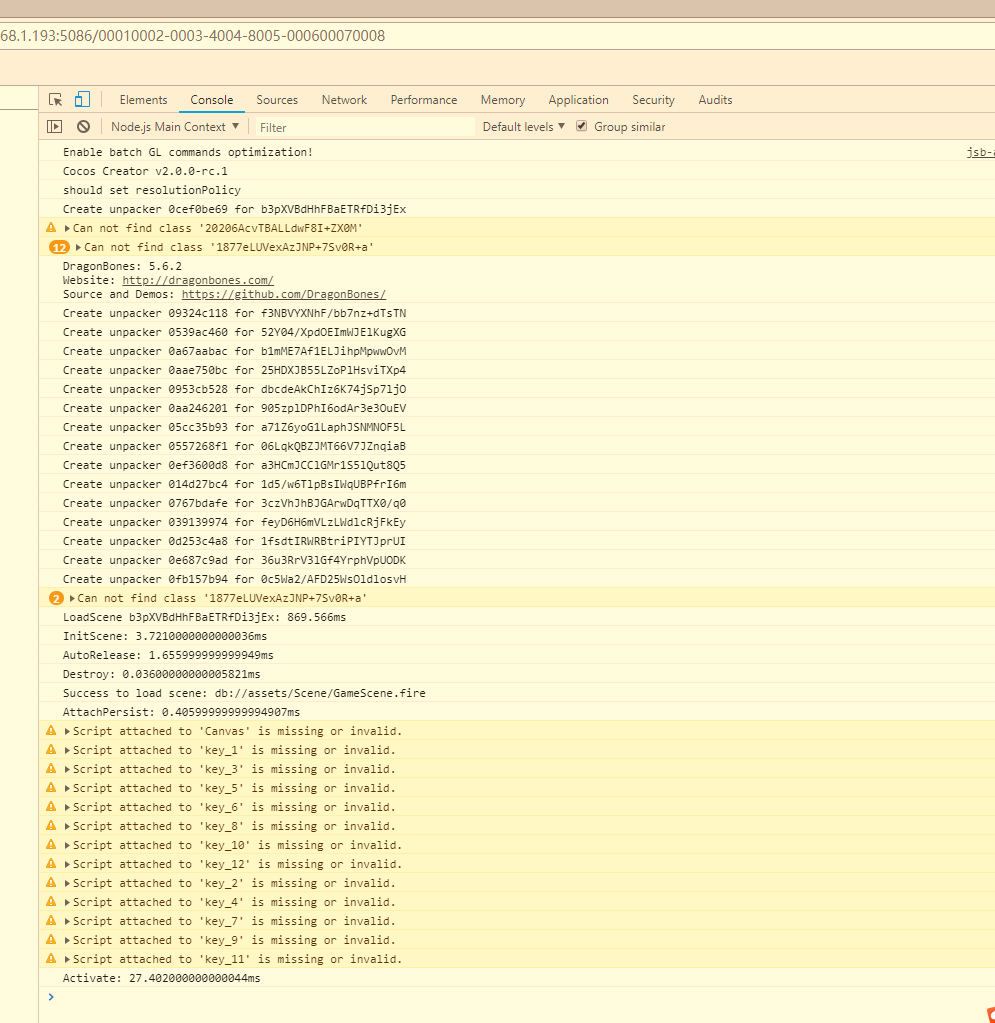Clear console with the ban icon
Viewport: 995px width, 1023px height.
84,127
